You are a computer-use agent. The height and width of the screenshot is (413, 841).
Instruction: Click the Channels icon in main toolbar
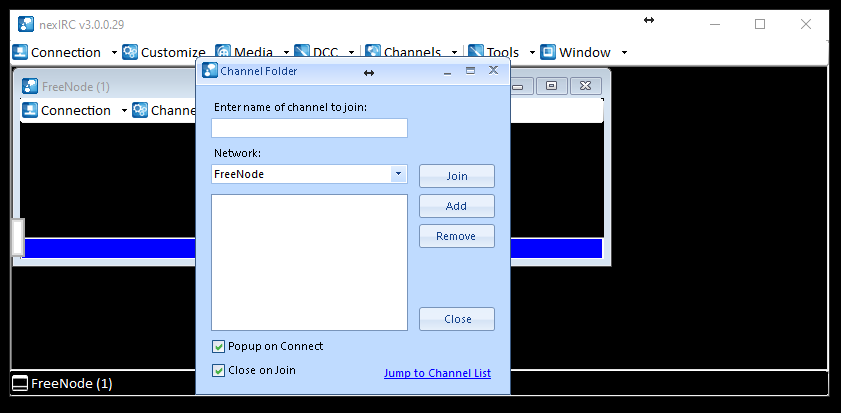coord(373,52)
